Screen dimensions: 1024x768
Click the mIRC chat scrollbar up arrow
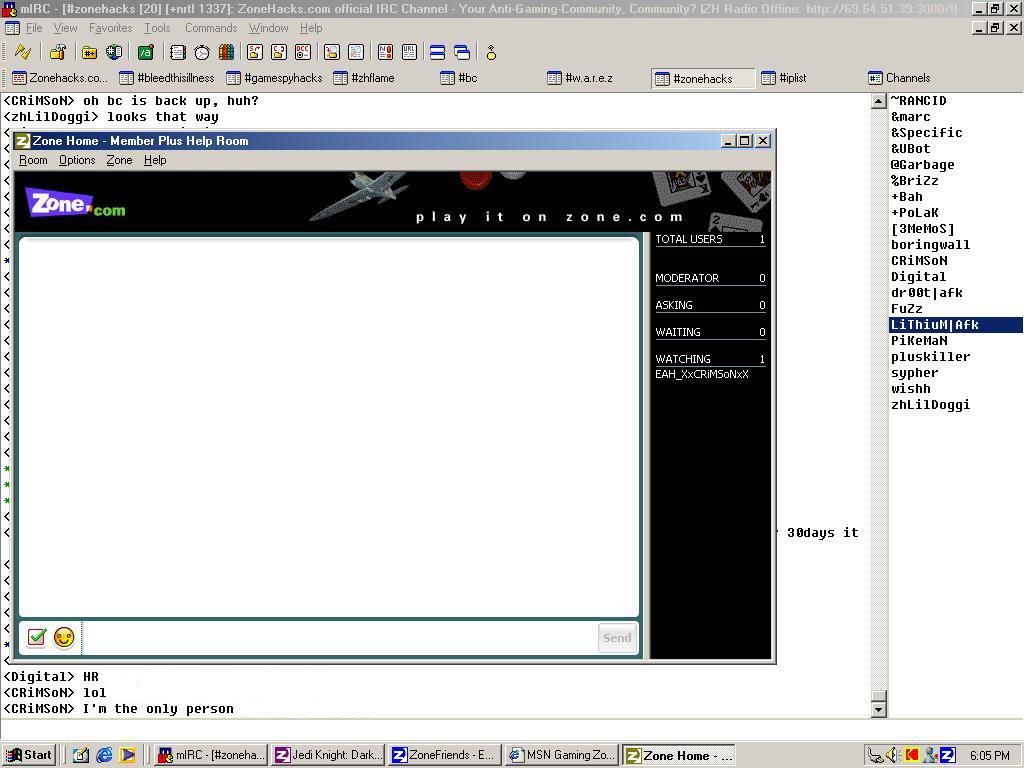click(878, 101)
